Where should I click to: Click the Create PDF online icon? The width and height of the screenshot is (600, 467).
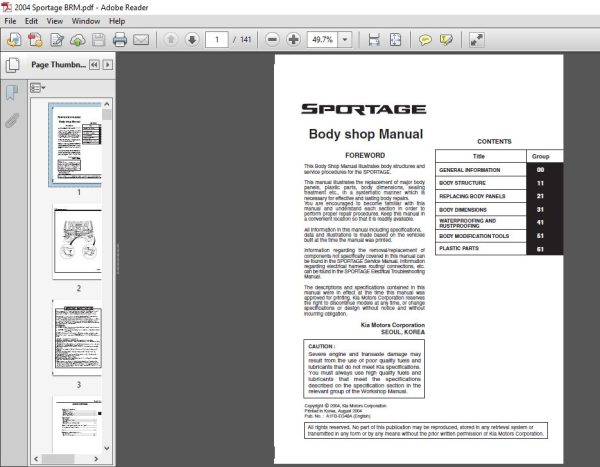point(14,39)
